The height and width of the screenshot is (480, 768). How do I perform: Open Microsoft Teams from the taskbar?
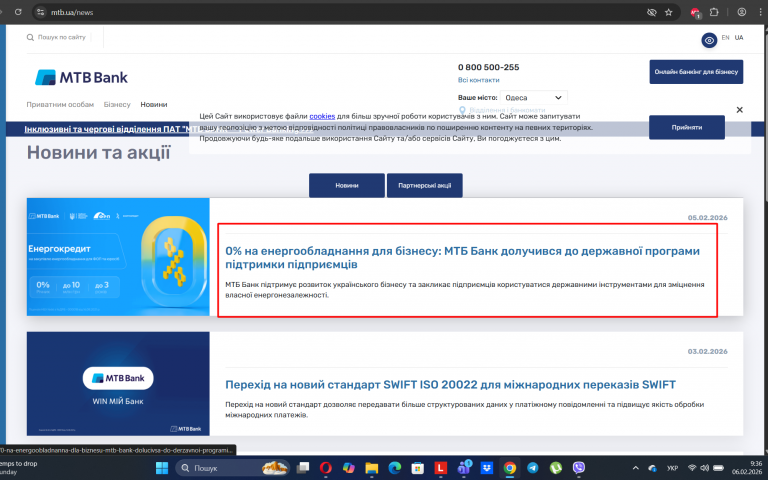pyautogui.click(x=464, y=468)
